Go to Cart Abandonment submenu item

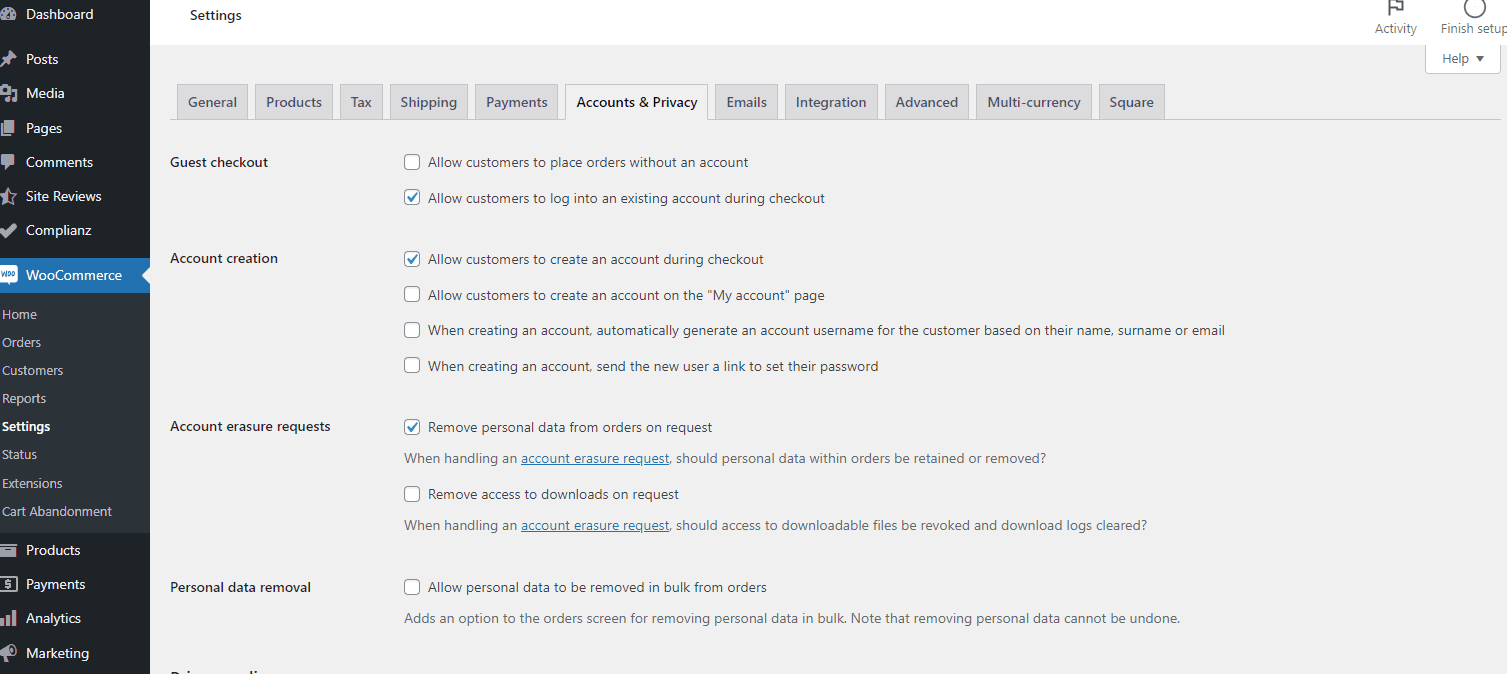click(57, 511)
